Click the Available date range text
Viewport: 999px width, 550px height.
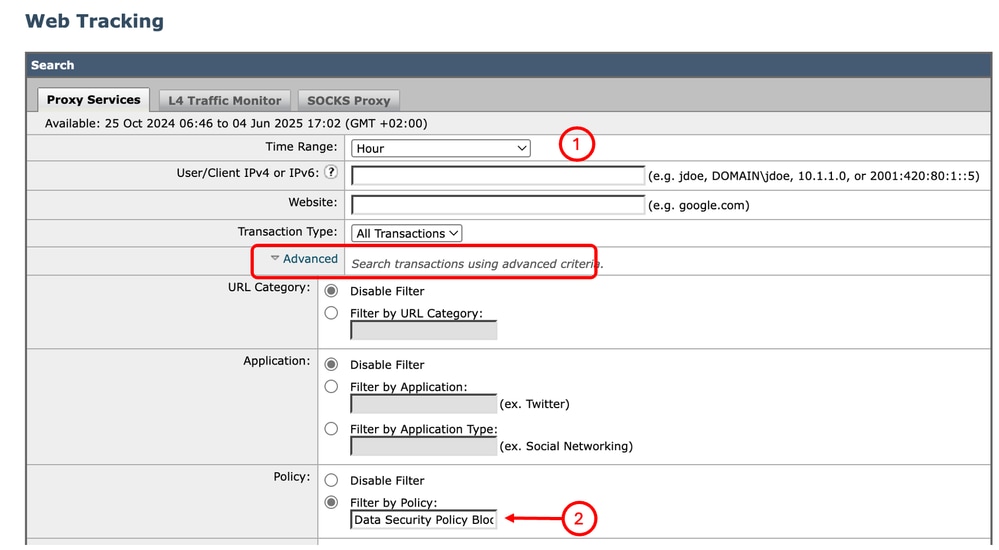[236, 124]
